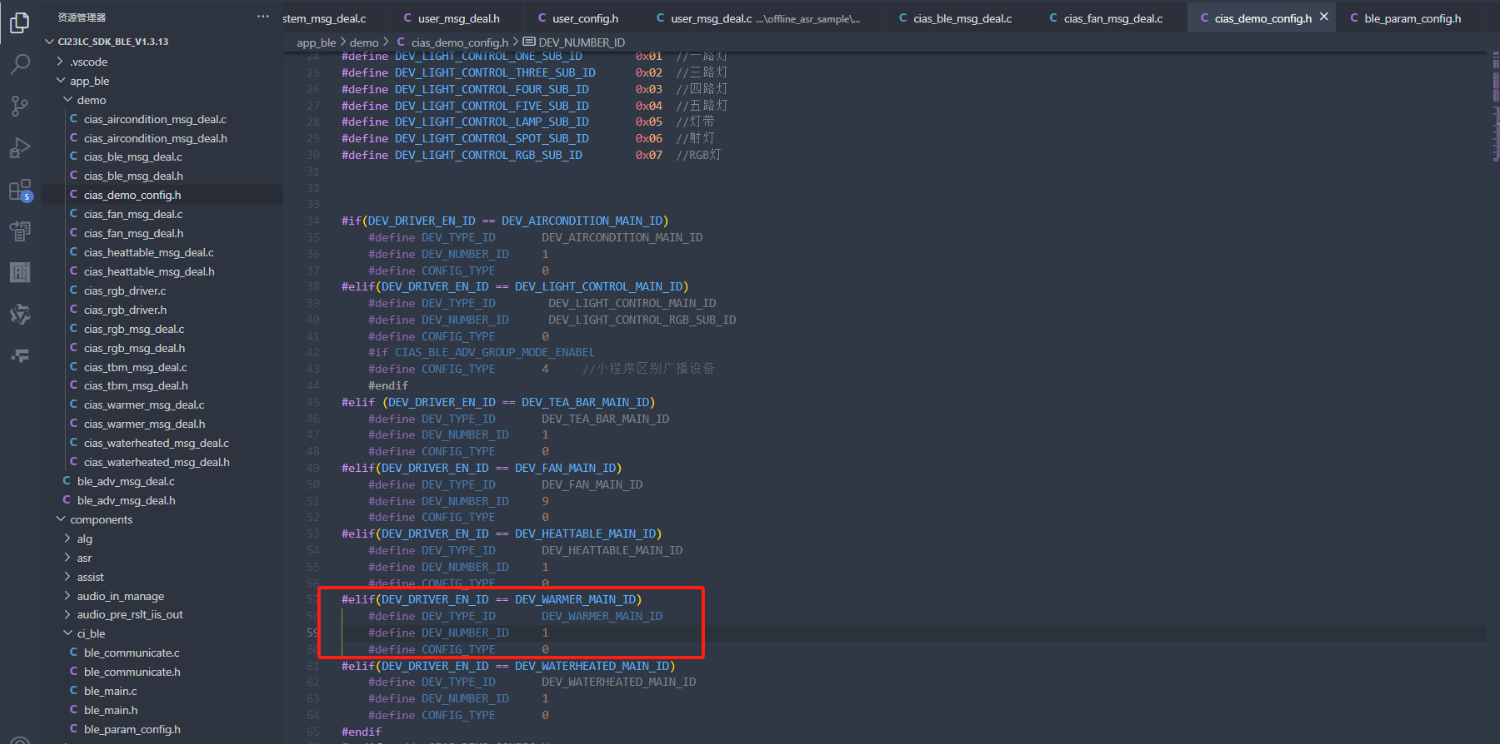The image size is (1500, 744).
Task: Click the app_ble breadcrumb segment
Action: (316, 43)
